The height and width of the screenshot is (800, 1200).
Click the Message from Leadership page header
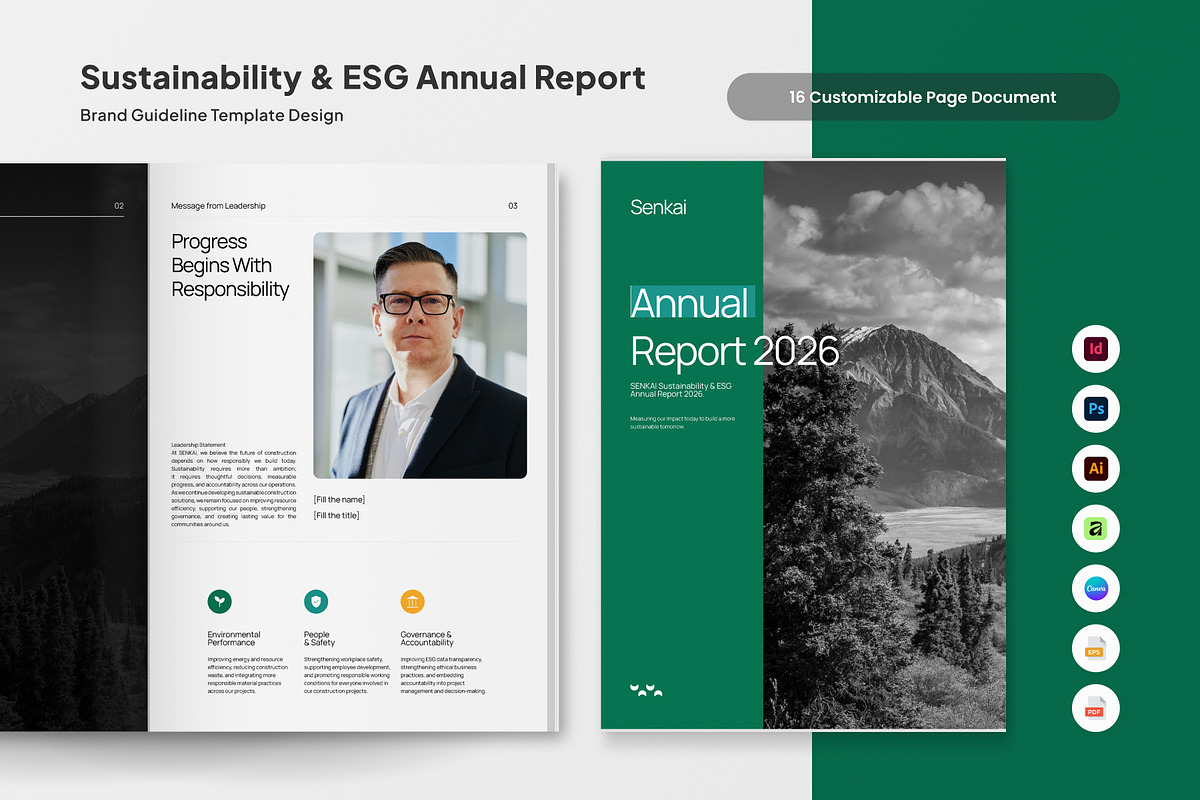(x=218, y=206)
